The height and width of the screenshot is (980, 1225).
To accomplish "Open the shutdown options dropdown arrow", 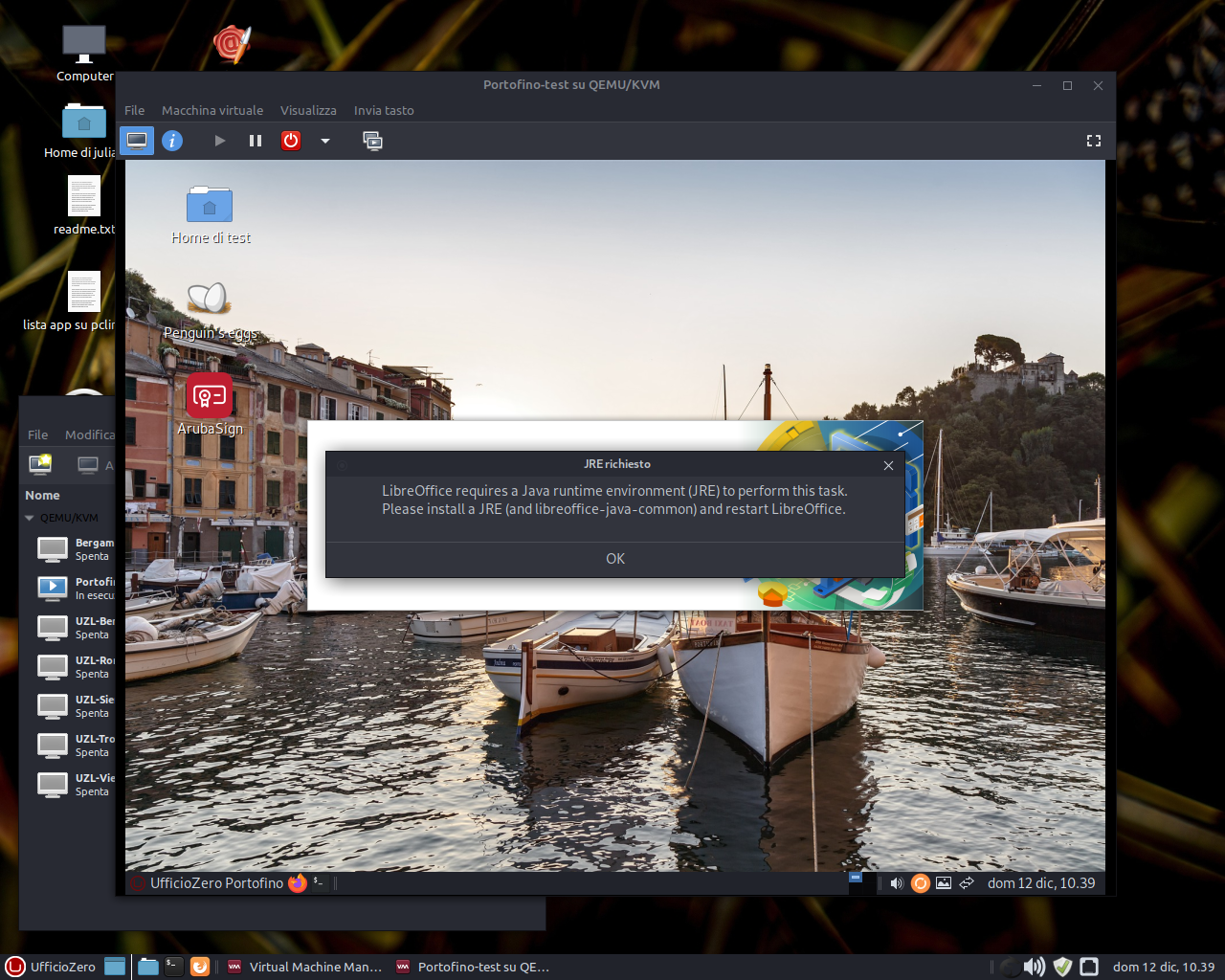I will (x=325, y=141).
